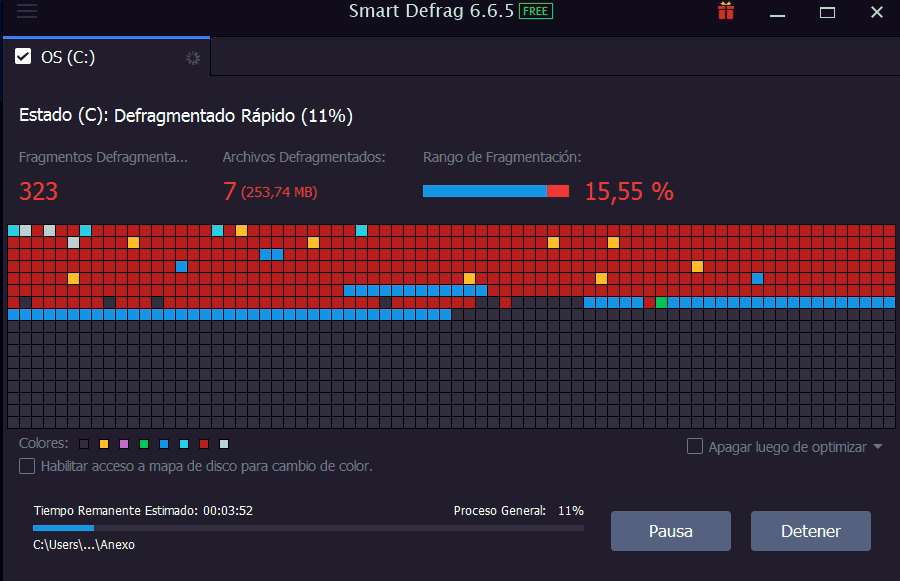Image resolution: width=900 pixels, height=581 pixels.
Task: Click the Fragmentos Defragmenta... label
Action: click(x=103, y=157)
